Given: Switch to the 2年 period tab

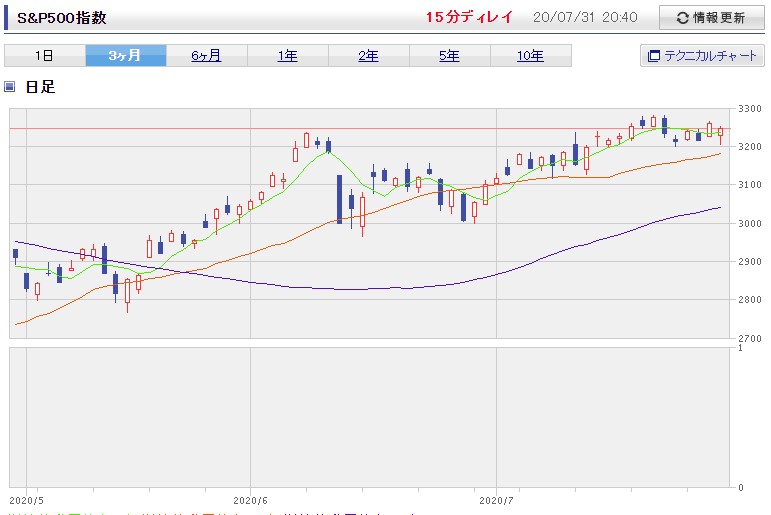Looking at the screenshot, I should [x=369, y=56].
